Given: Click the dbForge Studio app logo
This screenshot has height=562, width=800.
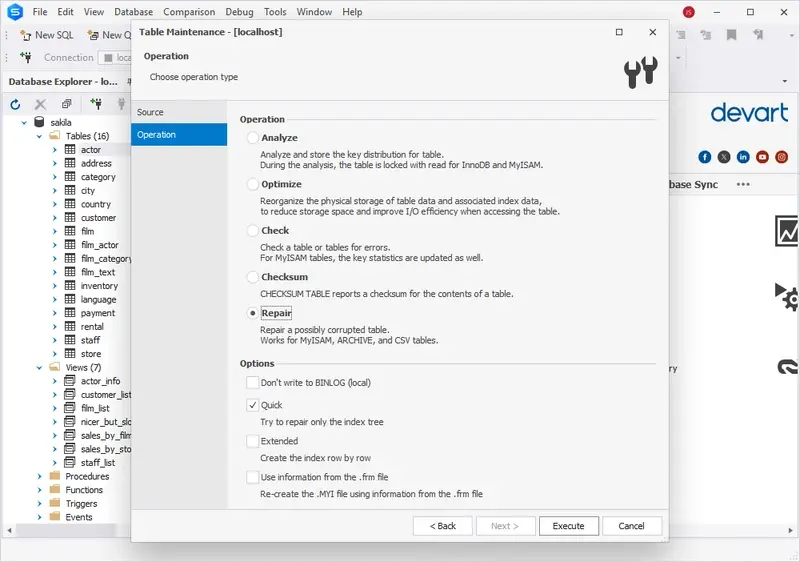Looking at the screenshot, I should [x=15, y=12].
